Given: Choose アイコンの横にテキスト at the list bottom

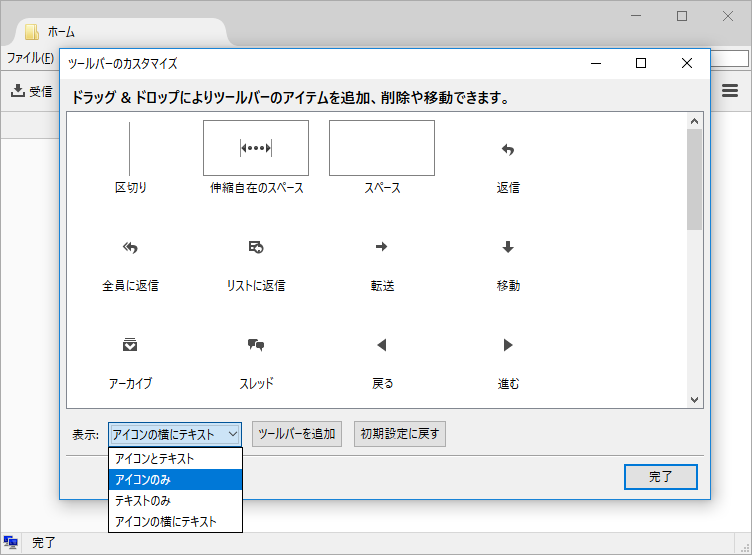Looking at the screenshot, I should click(x=176, y=521).
